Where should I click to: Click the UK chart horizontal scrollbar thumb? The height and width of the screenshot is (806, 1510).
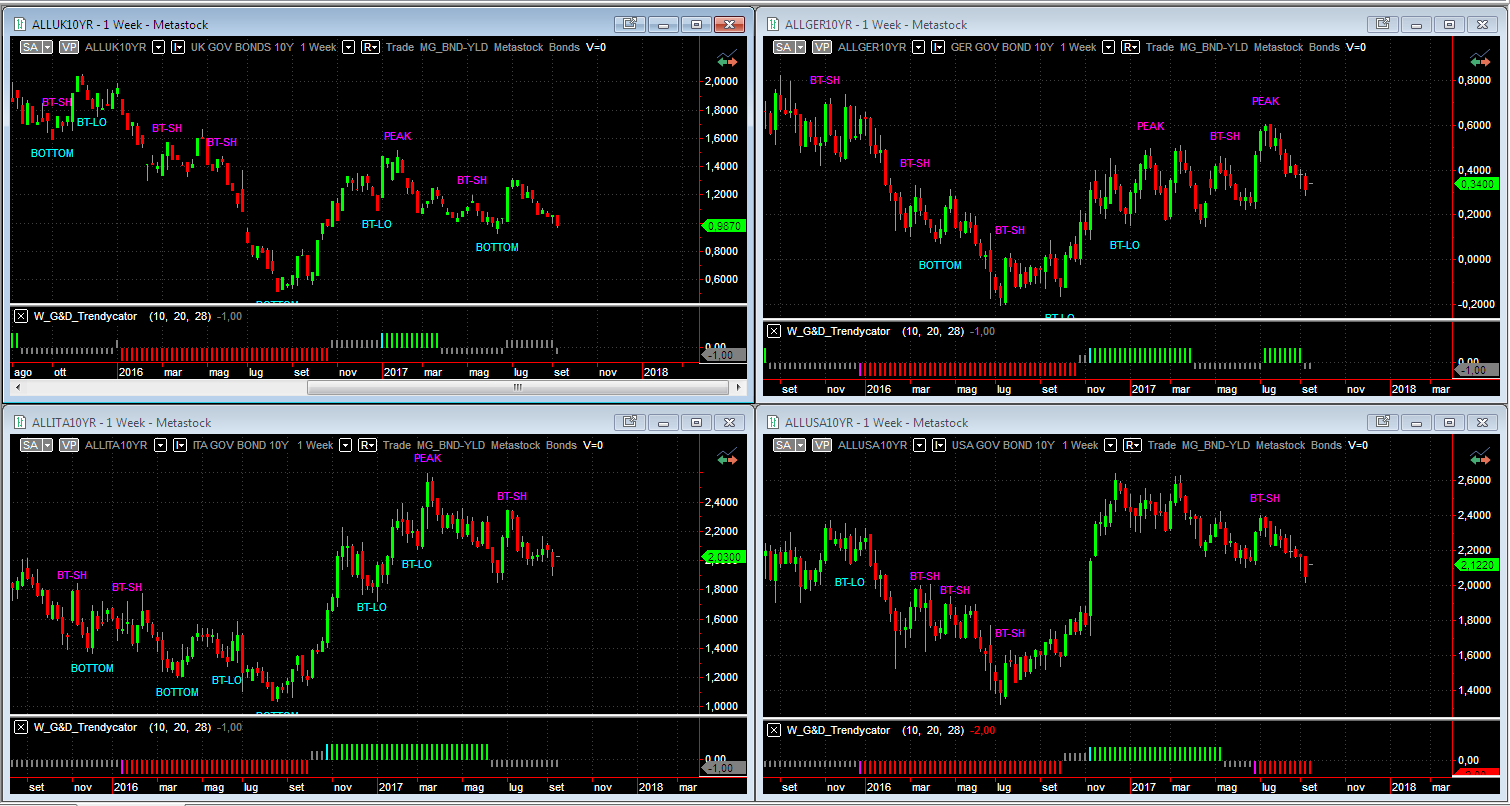click(518, 387)
